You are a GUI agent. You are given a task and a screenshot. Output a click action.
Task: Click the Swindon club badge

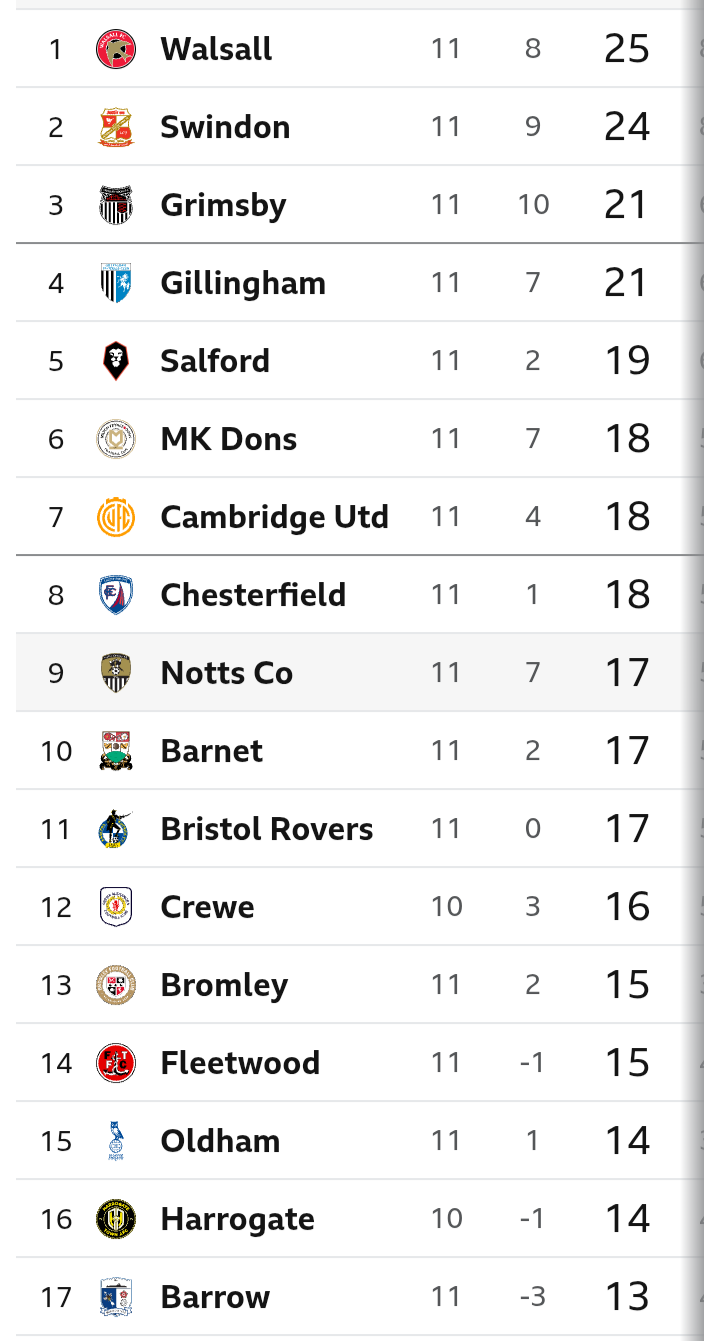pyautogui.click(x=116, y=127)
